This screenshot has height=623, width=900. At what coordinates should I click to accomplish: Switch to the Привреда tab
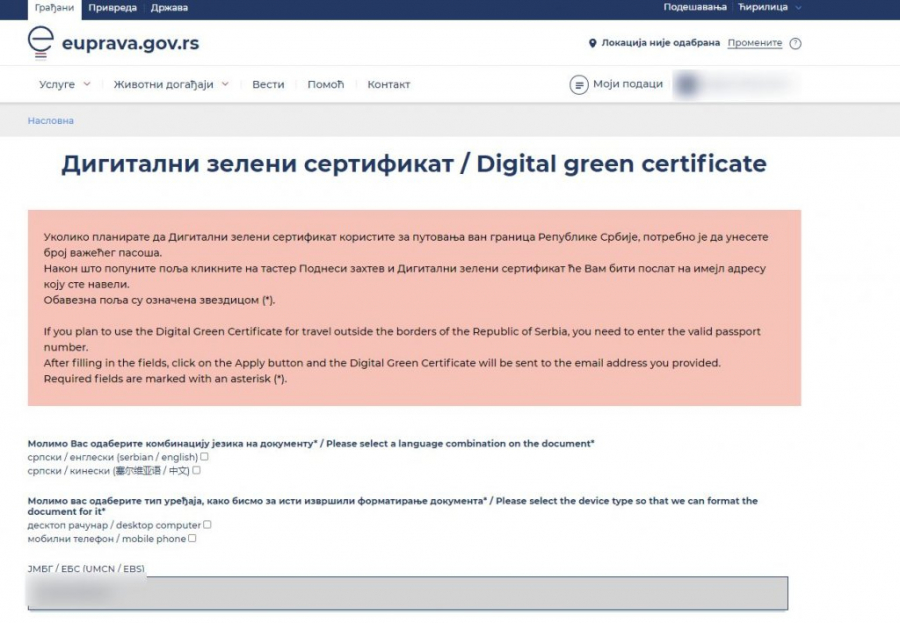[x=113, y=7]
